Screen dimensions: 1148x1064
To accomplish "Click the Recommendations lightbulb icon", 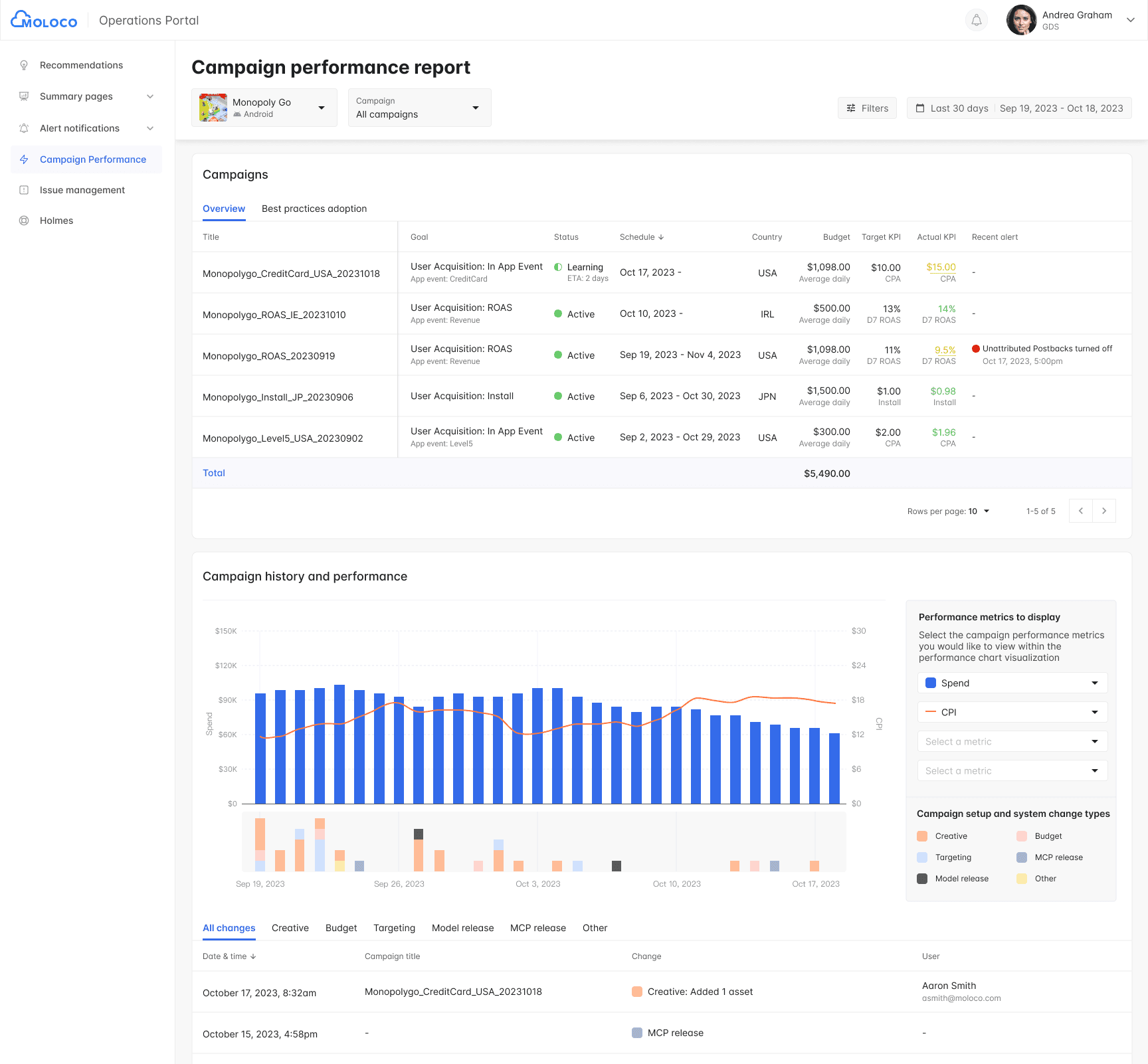I will [x=24, y=65].
